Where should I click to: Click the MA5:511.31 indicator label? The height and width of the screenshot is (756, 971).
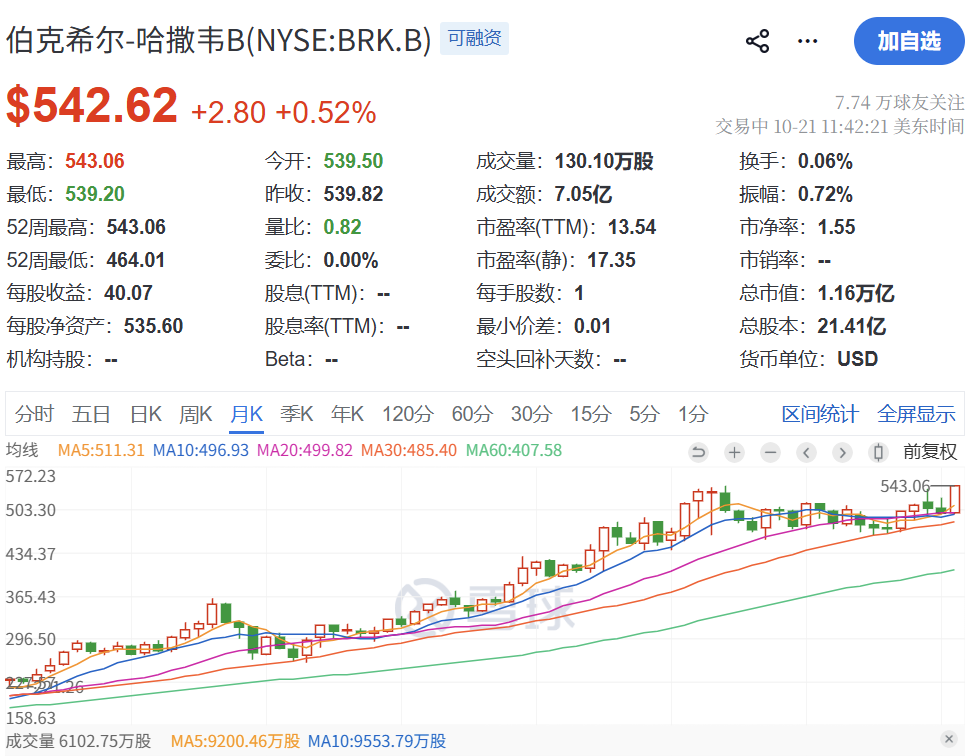101,450
